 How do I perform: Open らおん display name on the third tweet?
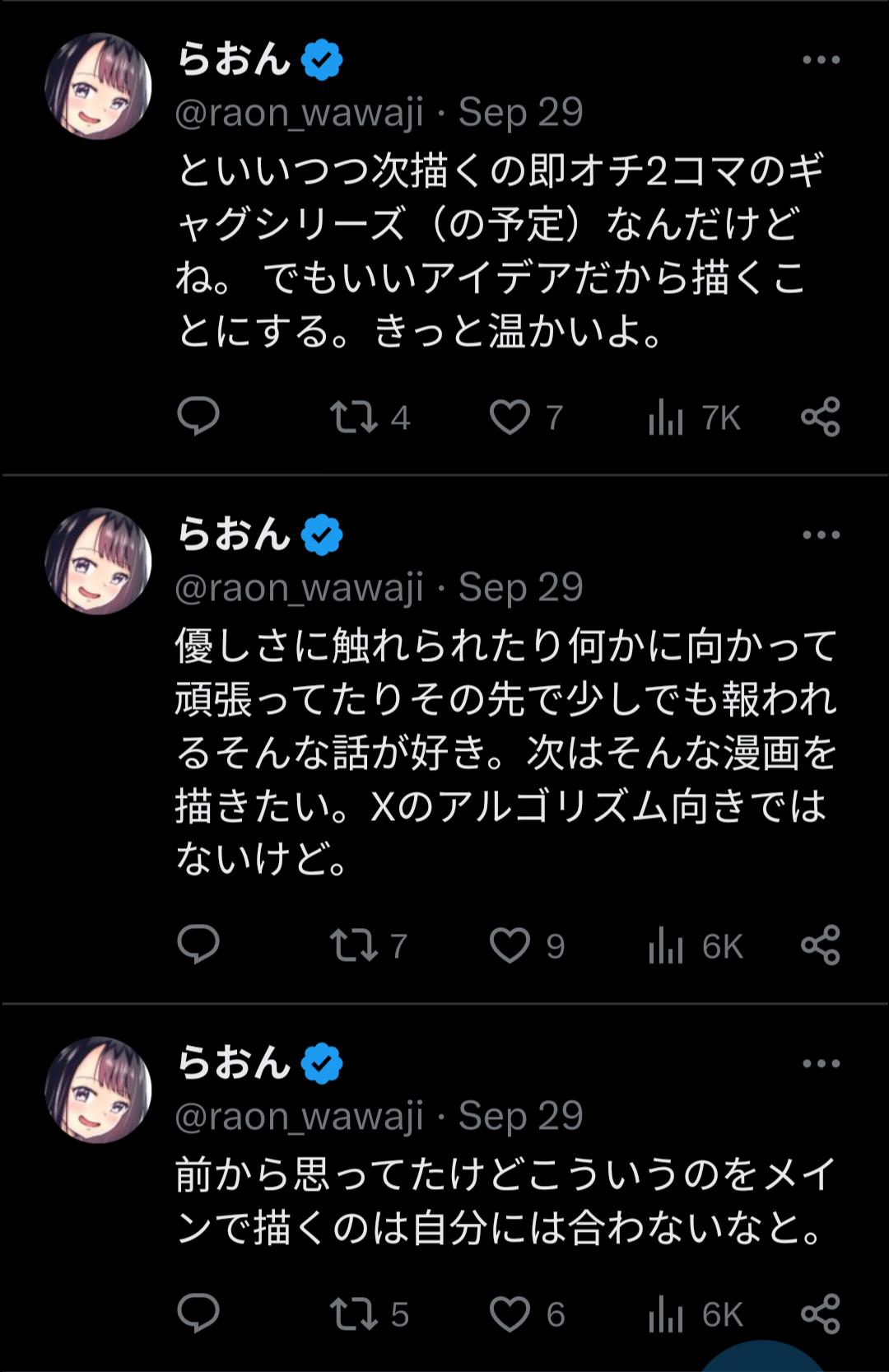pos(234,1062)
